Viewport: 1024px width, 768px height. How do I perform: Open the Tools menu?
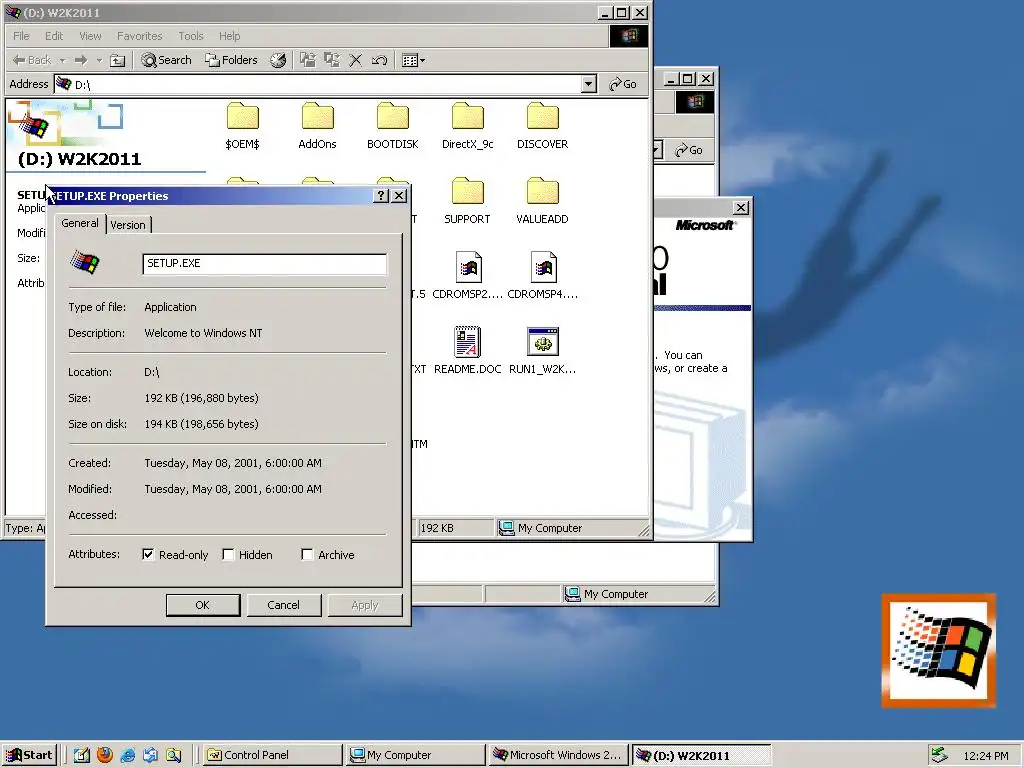[x=191, y=36]
